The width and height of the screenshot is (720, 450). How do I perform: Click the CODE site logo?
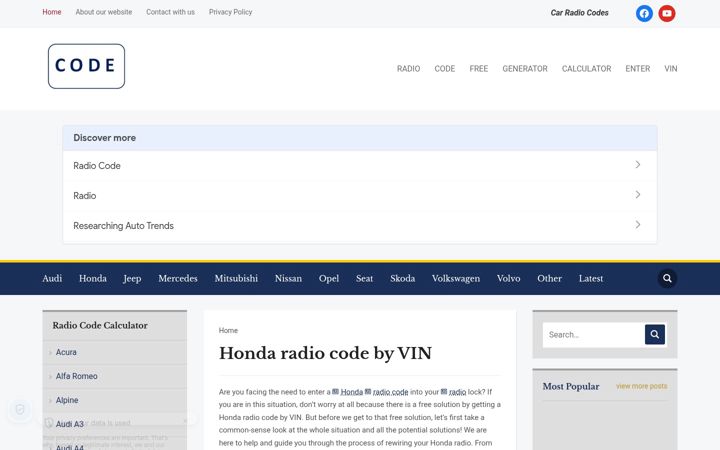[86, 66]
